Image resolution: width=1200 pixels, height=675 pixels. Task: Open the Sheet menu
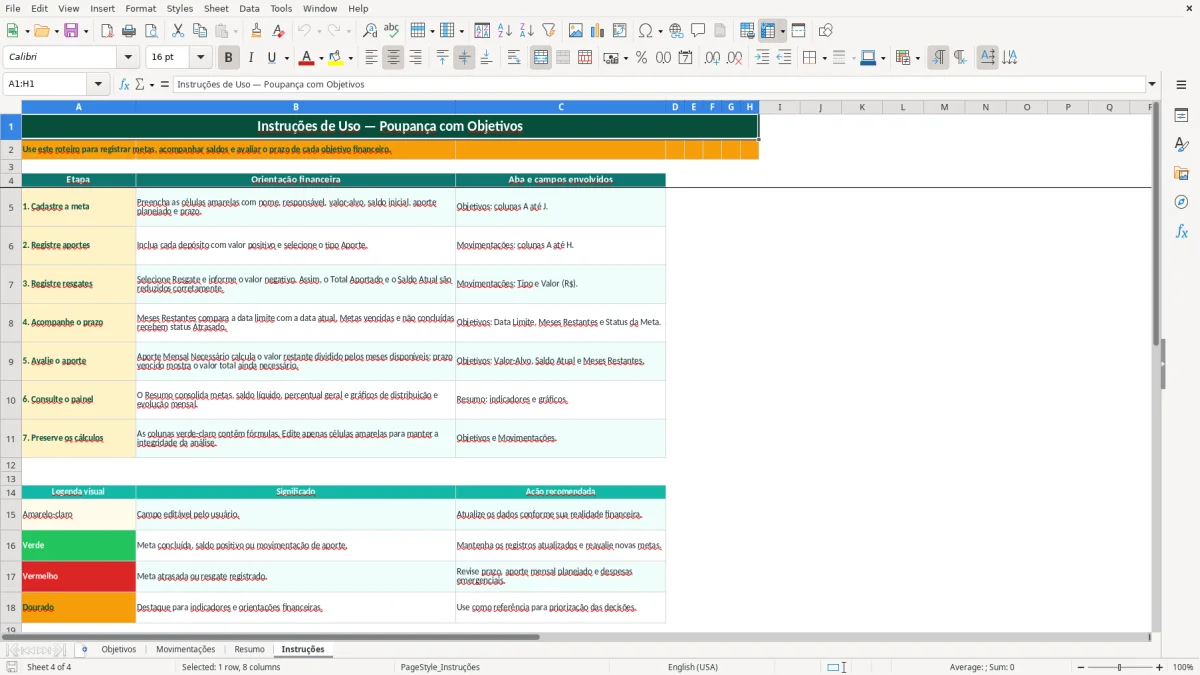click(216, 8)
